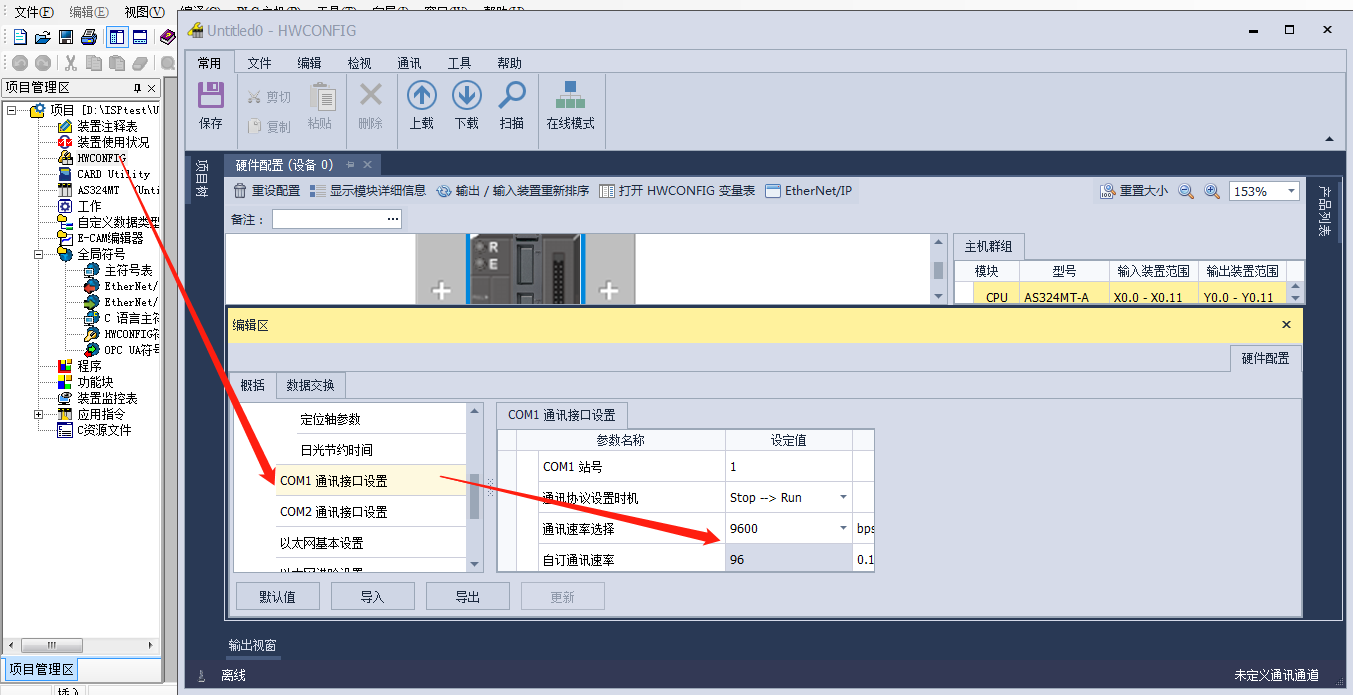Open the 通讯 ribbon menu tab
Viewport: 1353px width, 695px height.
[x=409, y=63]
